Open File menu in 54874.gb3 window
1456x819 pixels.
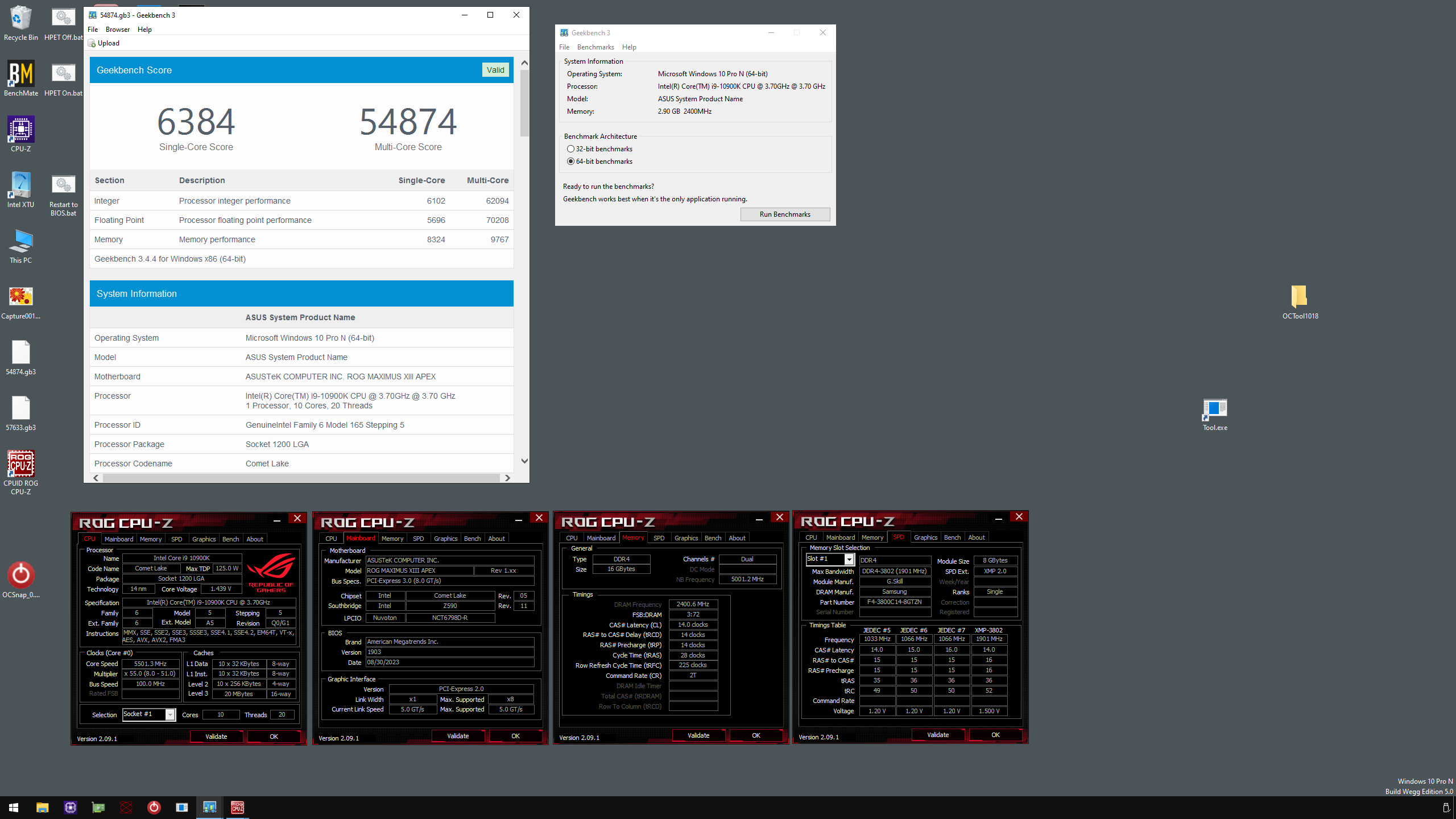(93, 30)
